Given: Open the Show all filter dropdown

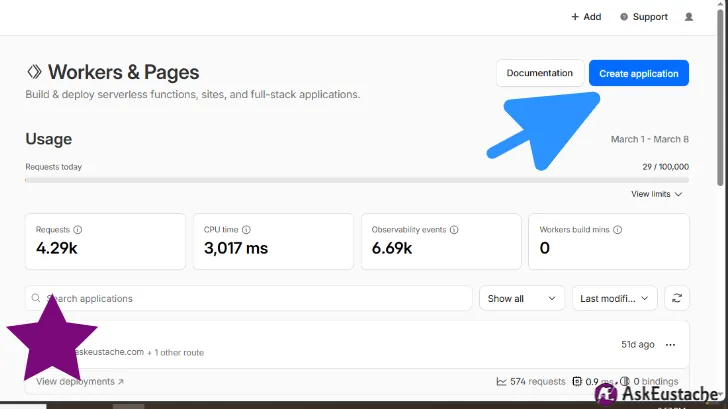Looking at the screenshot, I should tap(522, 298).
